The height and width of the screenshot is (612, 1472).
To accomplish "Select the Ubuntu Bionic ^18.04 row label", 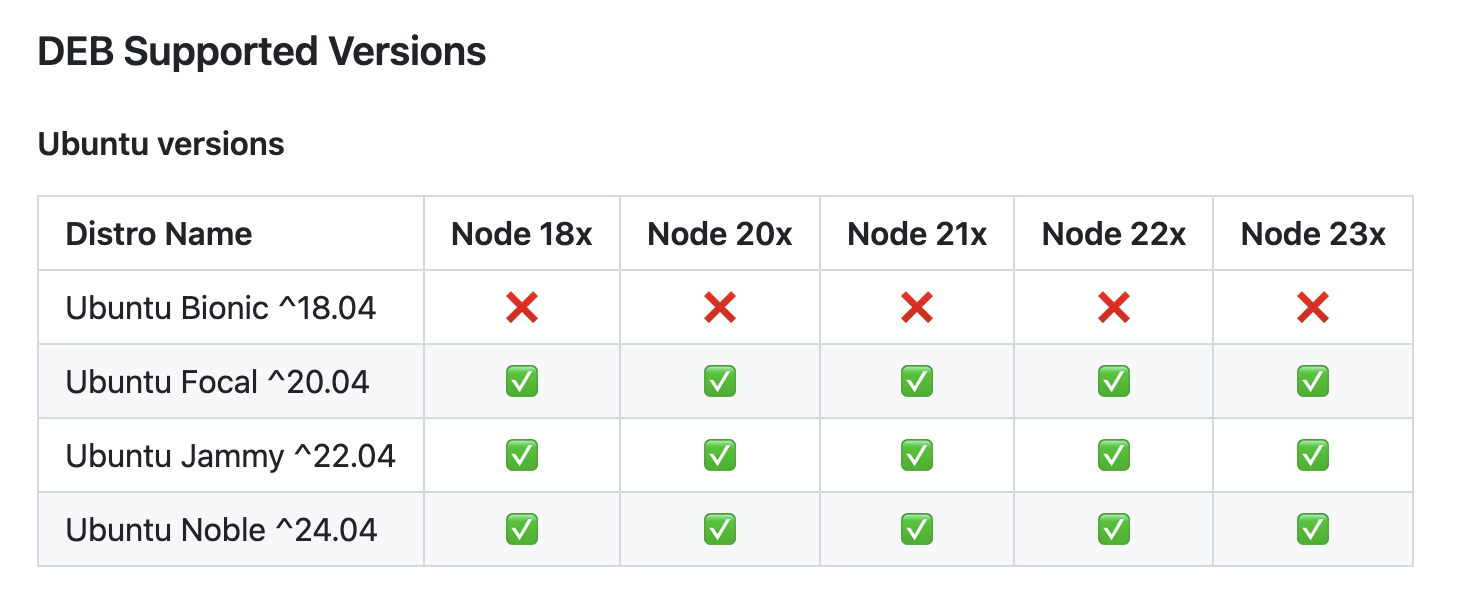I will coord(221,308).
